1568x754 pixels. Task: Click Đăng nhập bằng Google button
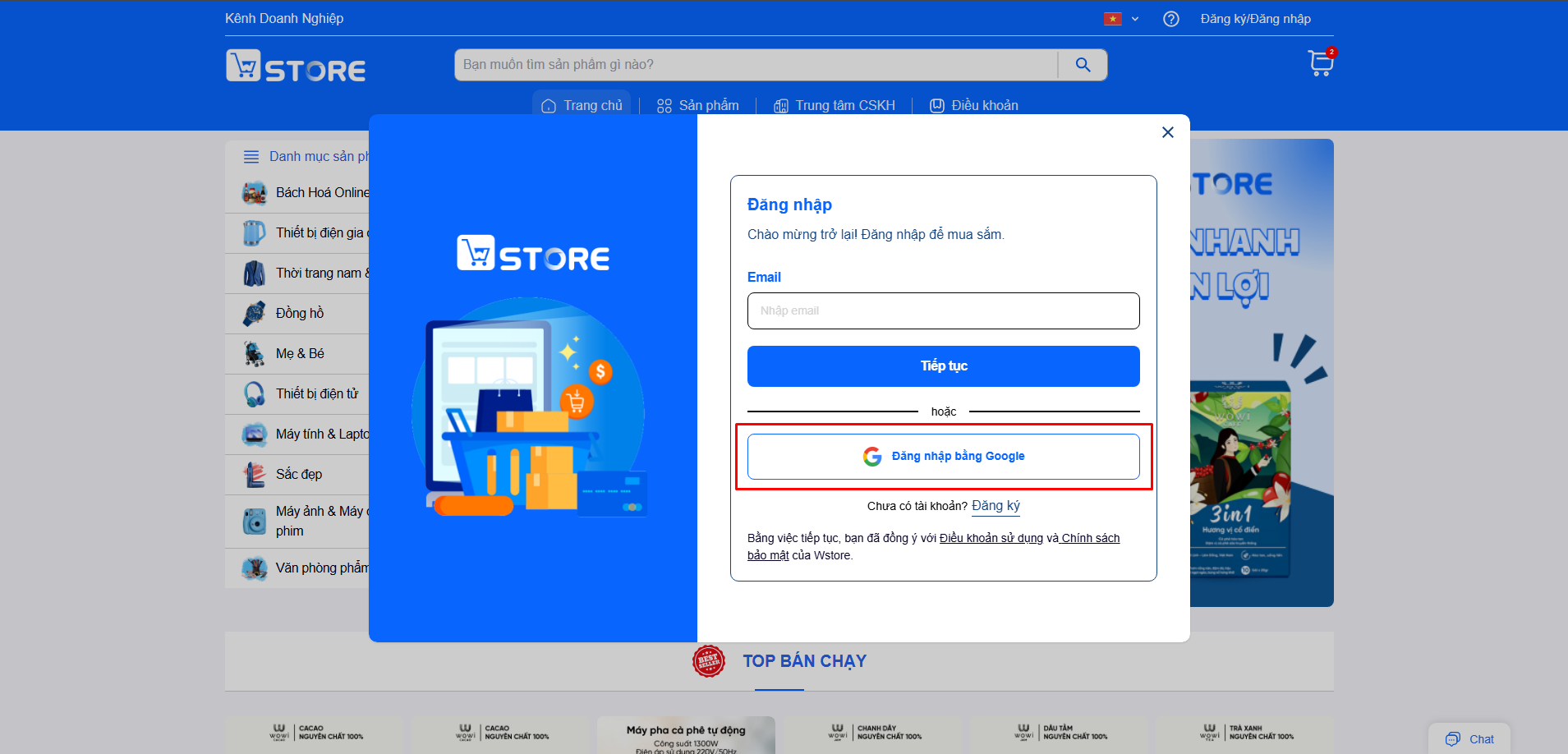tap(944, 457)
